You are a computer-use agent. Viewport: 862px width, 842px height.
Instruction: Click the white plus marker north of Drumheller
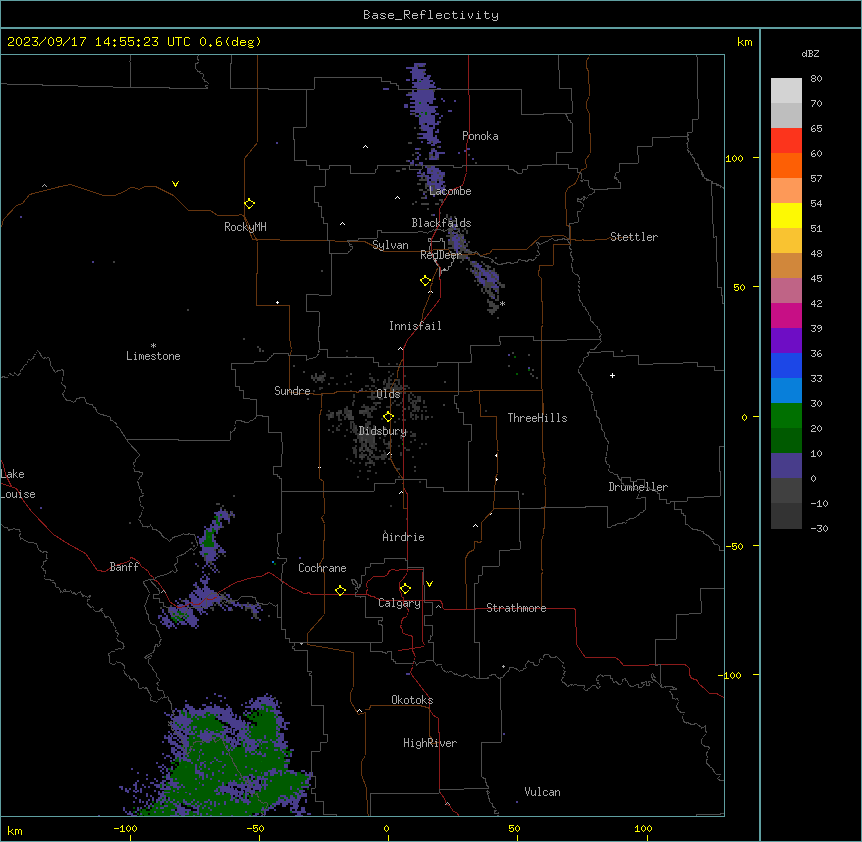click(612, 375)
